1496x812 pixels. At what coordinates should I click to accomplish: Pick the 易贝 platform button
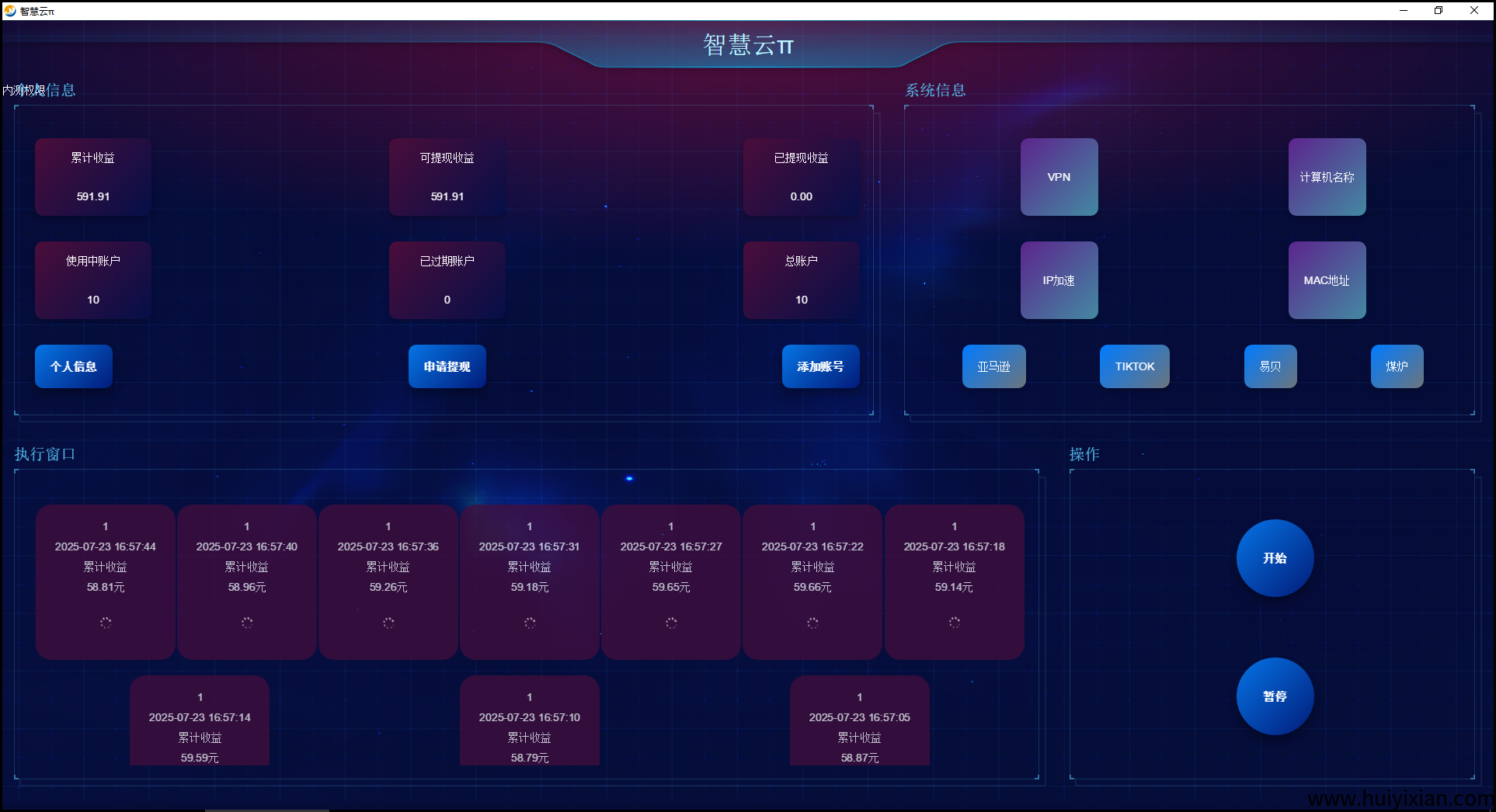[1270, 366]
